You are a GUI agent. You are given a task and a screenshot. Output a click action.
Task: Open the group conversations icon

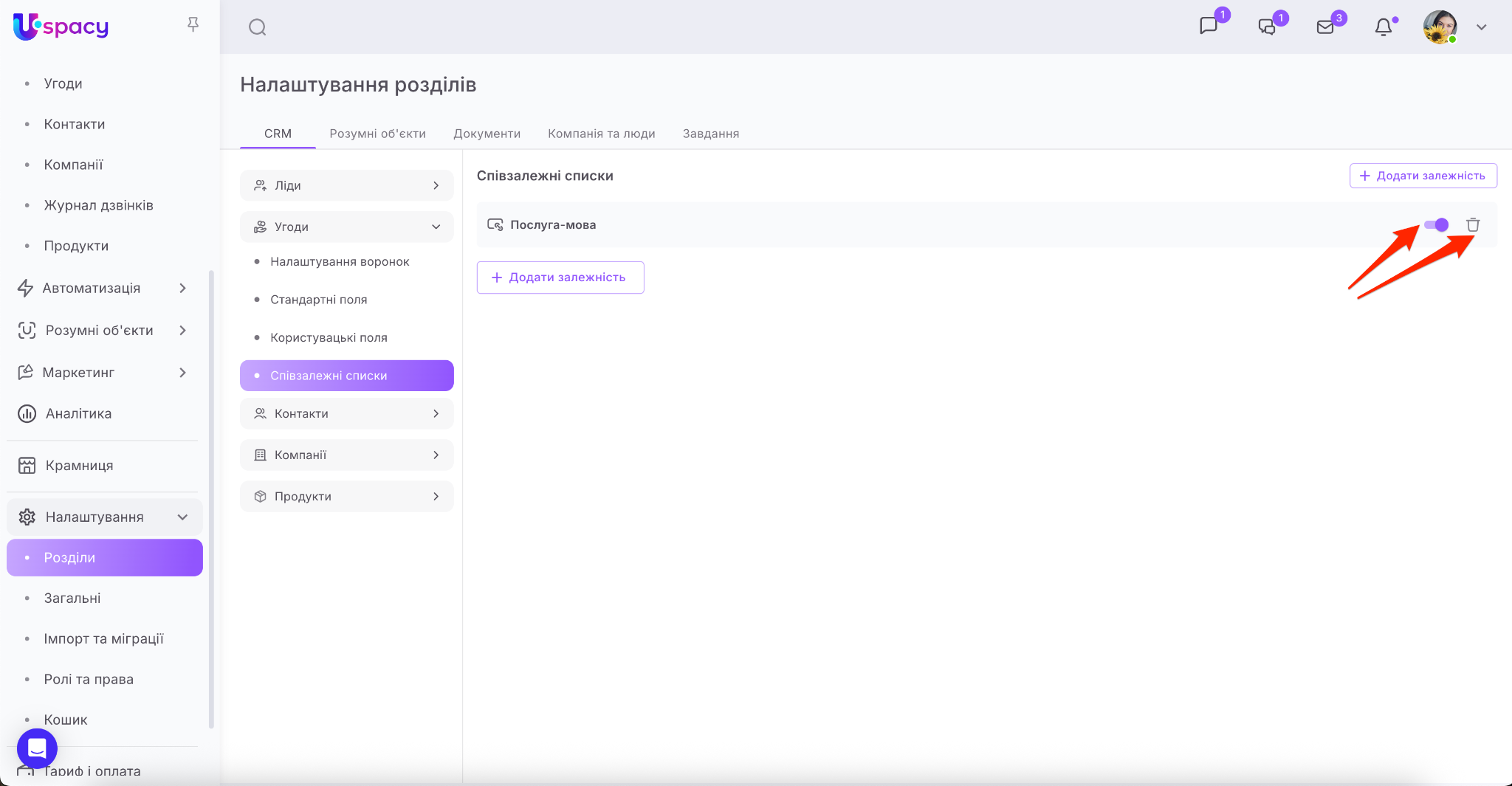coord(1267,27)
